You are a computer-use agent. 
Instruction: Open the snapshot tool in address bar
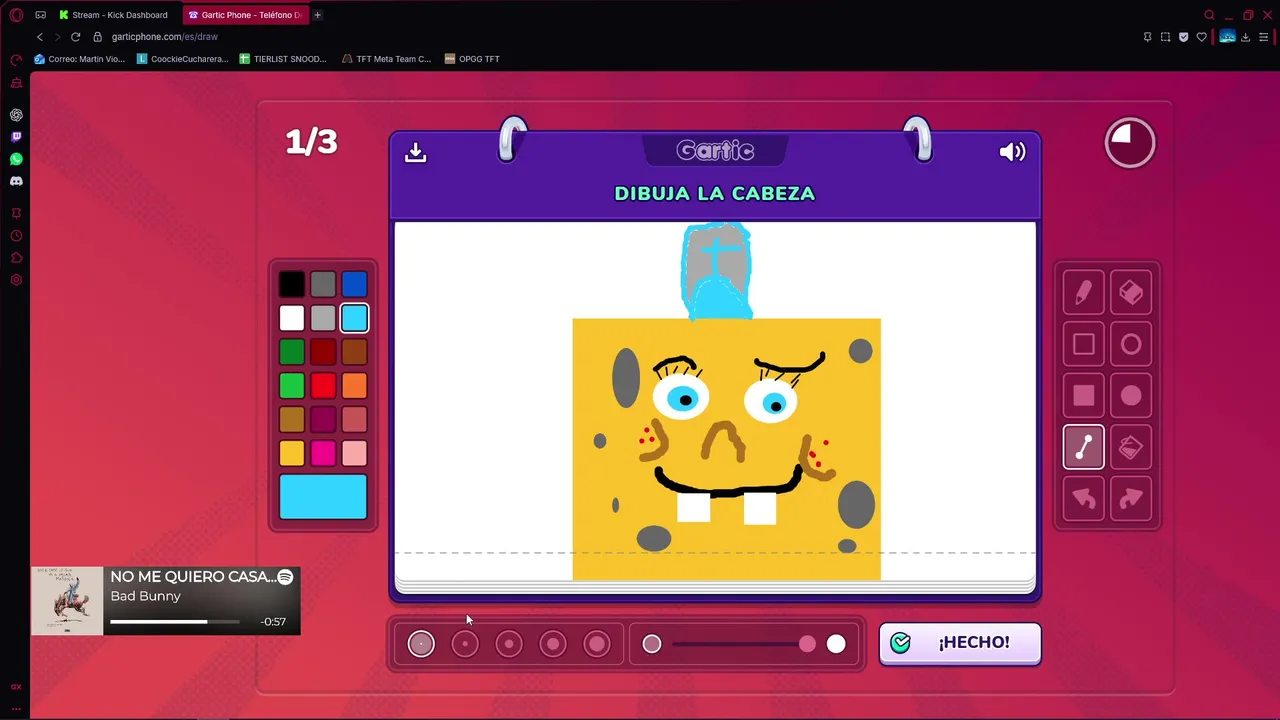(1165, 37)
